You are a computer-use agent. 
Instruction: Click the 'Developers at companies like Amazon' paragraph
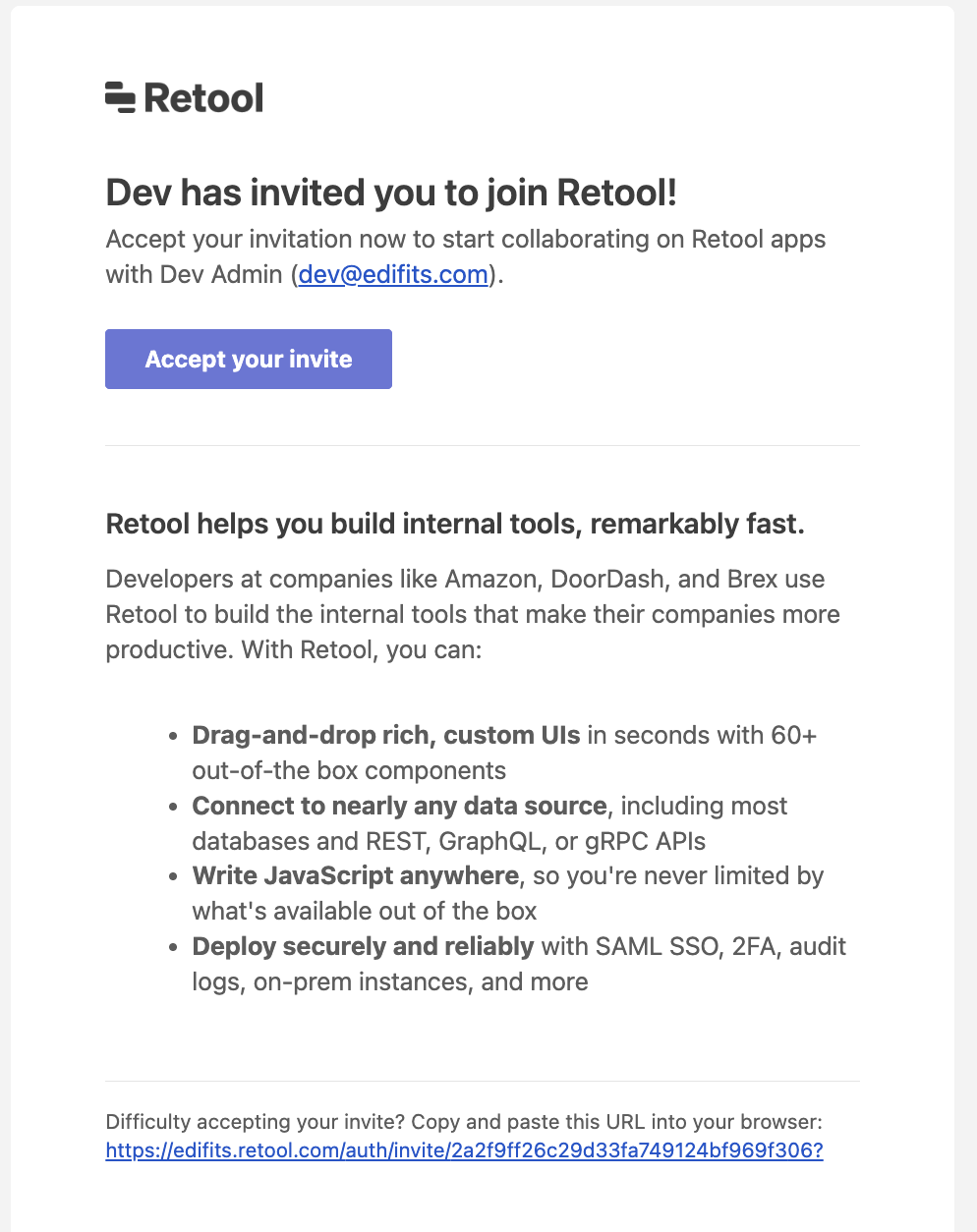pyautogui.click(x=473, y=614)
